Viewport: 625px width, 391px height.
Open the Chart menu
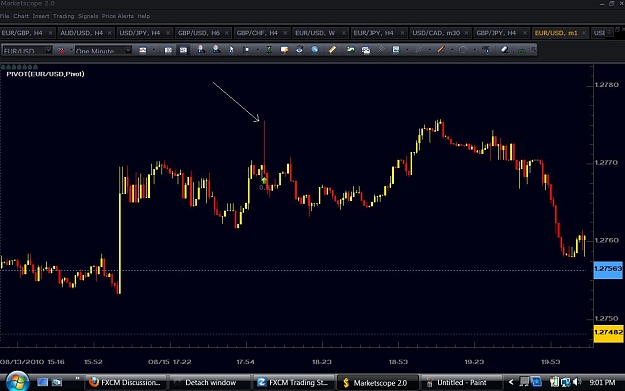click(x=21, y=16)
